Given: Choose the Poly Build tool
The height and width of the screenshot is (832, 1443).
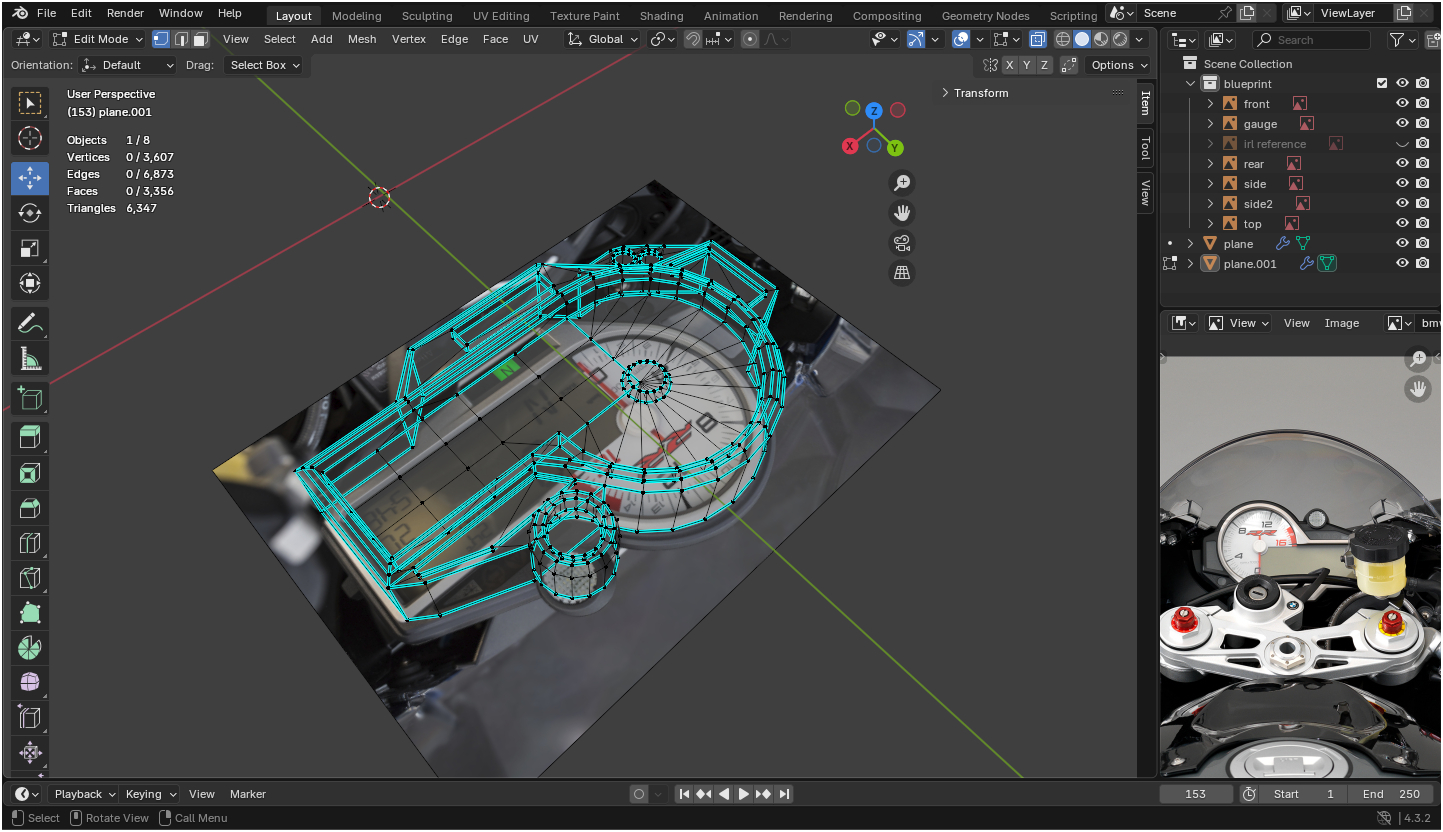Looking at the screenshot, I should pyautogui.click(x=30, y=613).
